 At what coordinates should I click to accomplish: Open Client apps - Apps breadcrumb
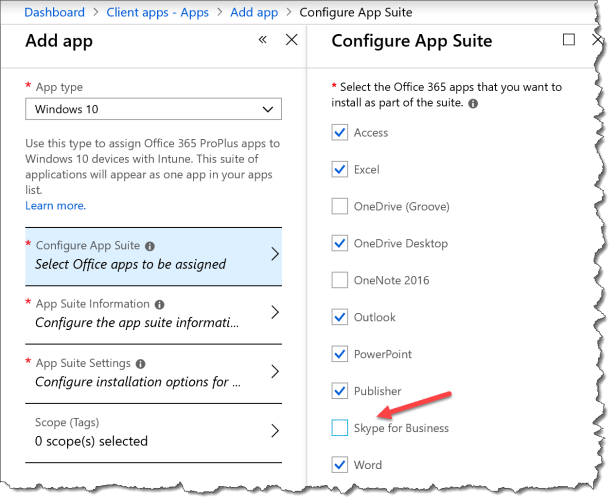[158, 12]
